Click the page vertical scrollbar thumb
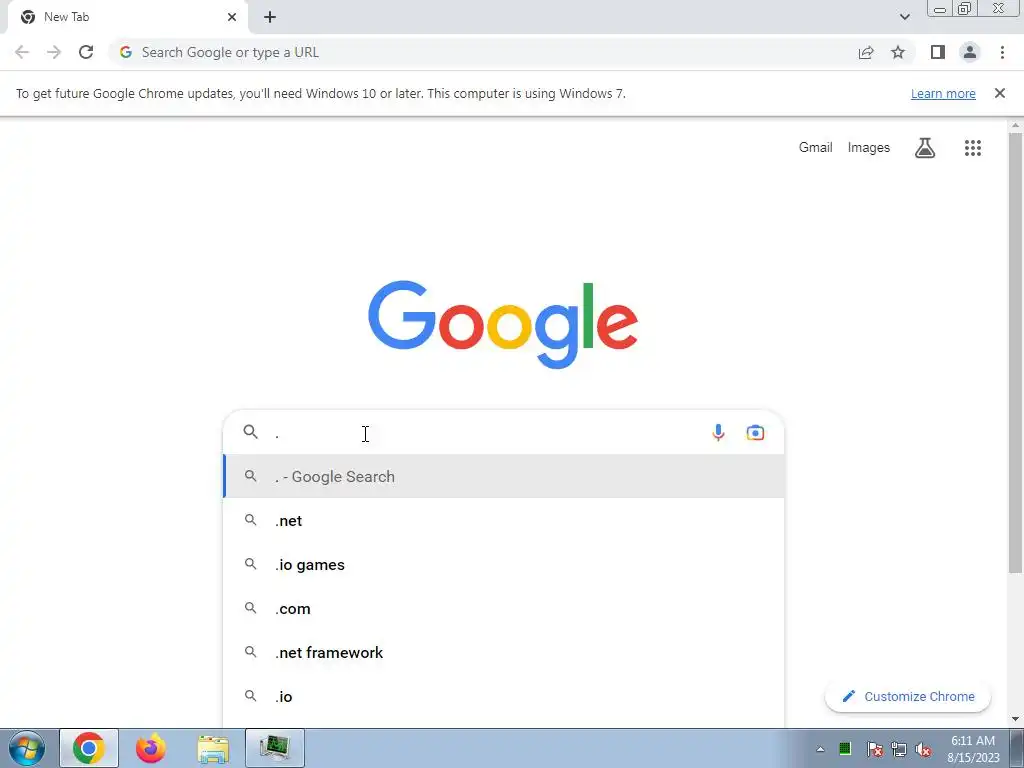The width and height of the screenshot is (1024, 768). click(1016, 353)
